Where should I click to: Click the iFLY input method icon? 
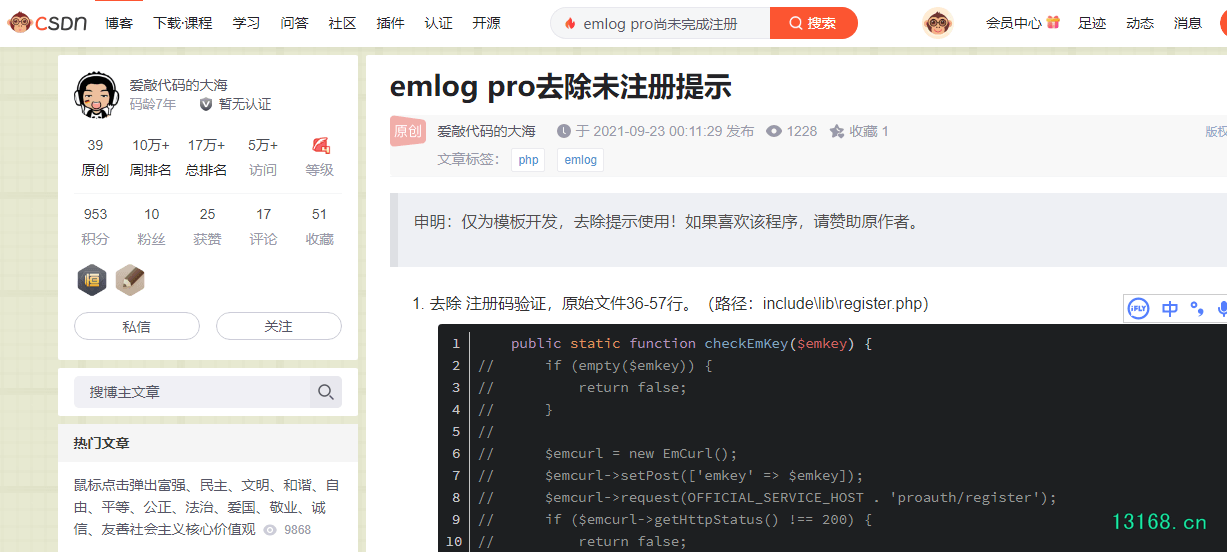[x=1138, y=309]
